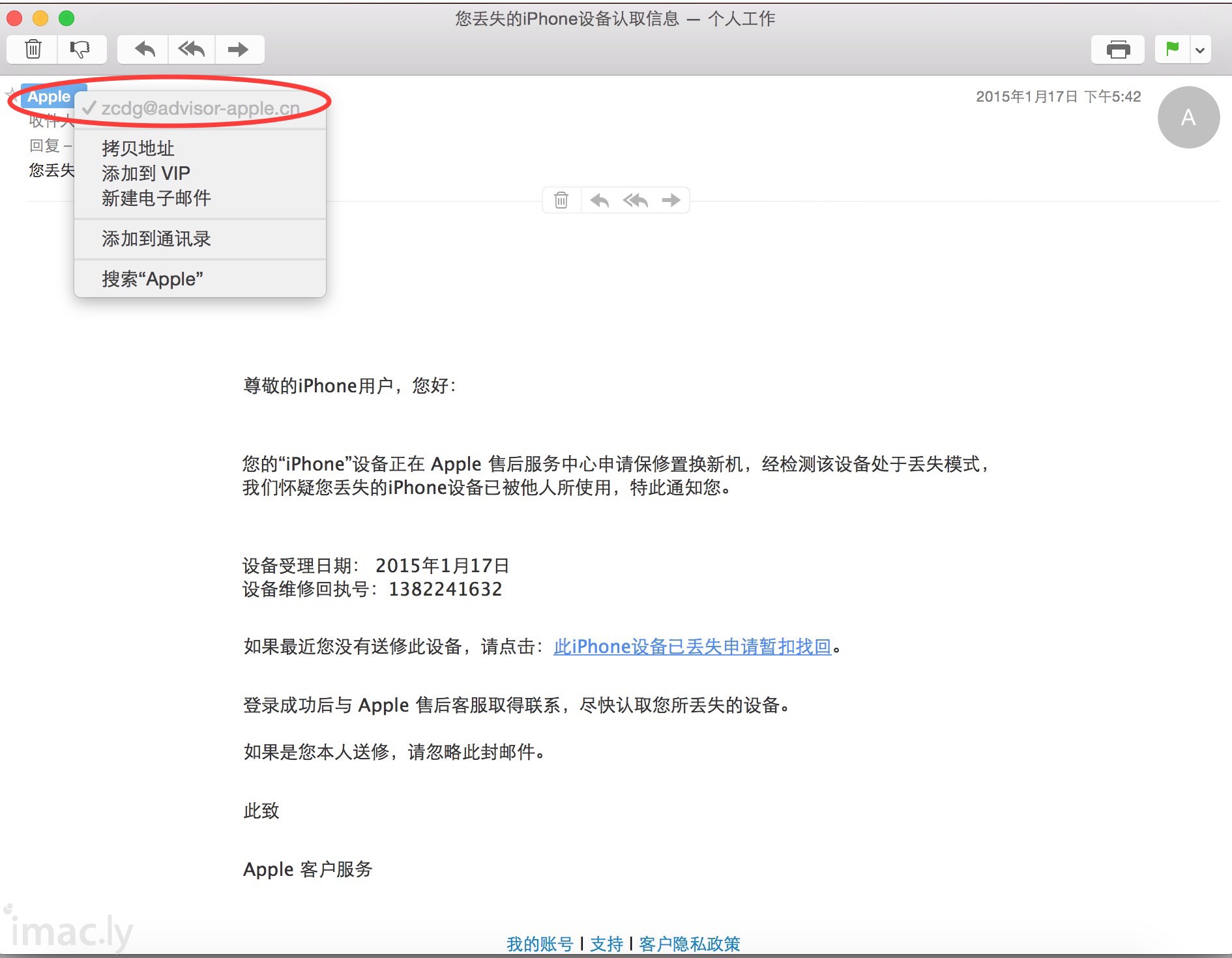This screenshot has height=958, width=1232.
Task: Reply to sender using the toolbar arrow
Action: [x=144, y=50]
